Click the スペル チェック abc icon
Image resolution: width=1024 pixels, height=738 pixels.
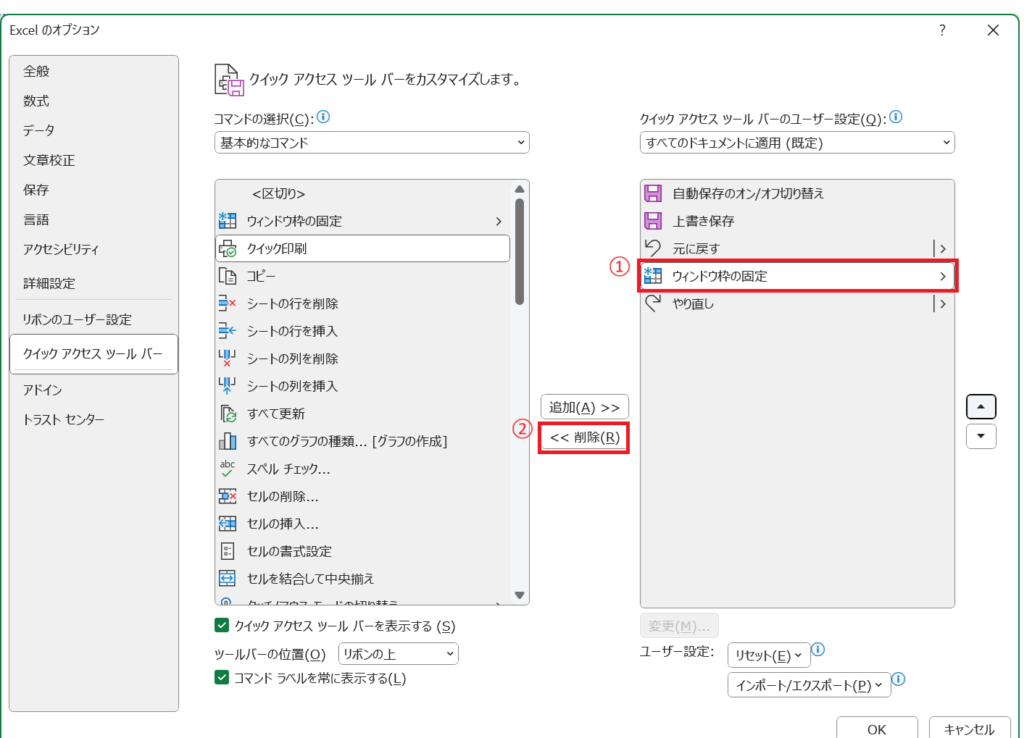[x=227, y=468]
